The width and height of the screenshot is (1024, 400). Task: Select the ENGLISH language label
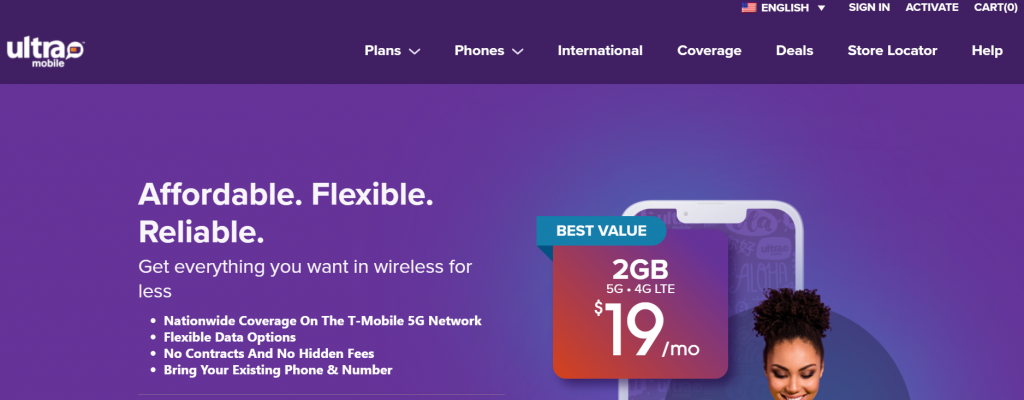(x=785, y=8)
